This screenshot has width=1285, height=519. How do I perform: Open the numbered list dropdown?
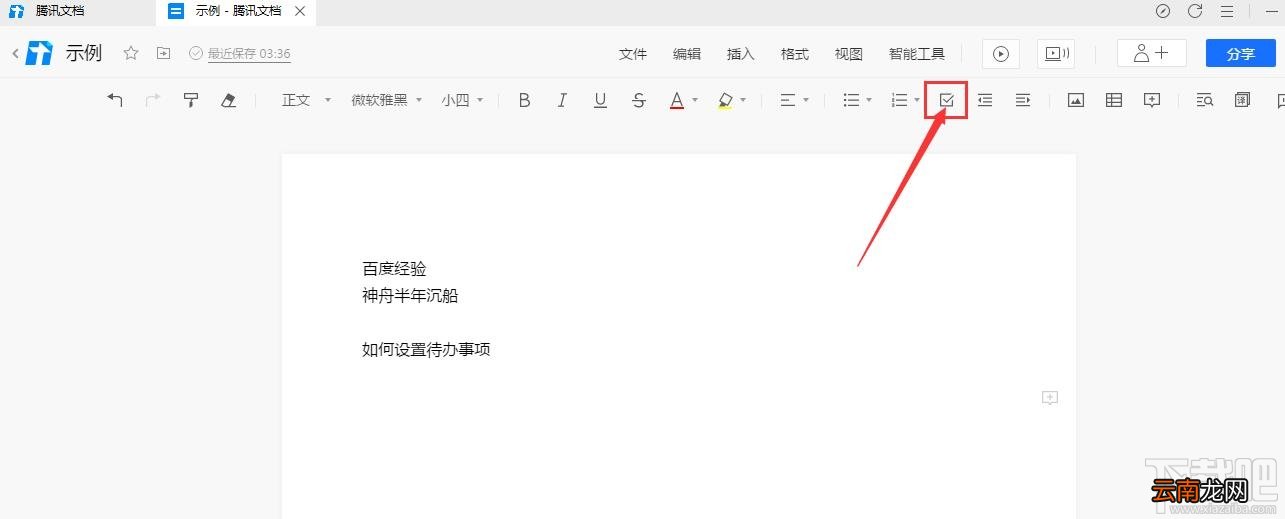(x=905, y=100)
